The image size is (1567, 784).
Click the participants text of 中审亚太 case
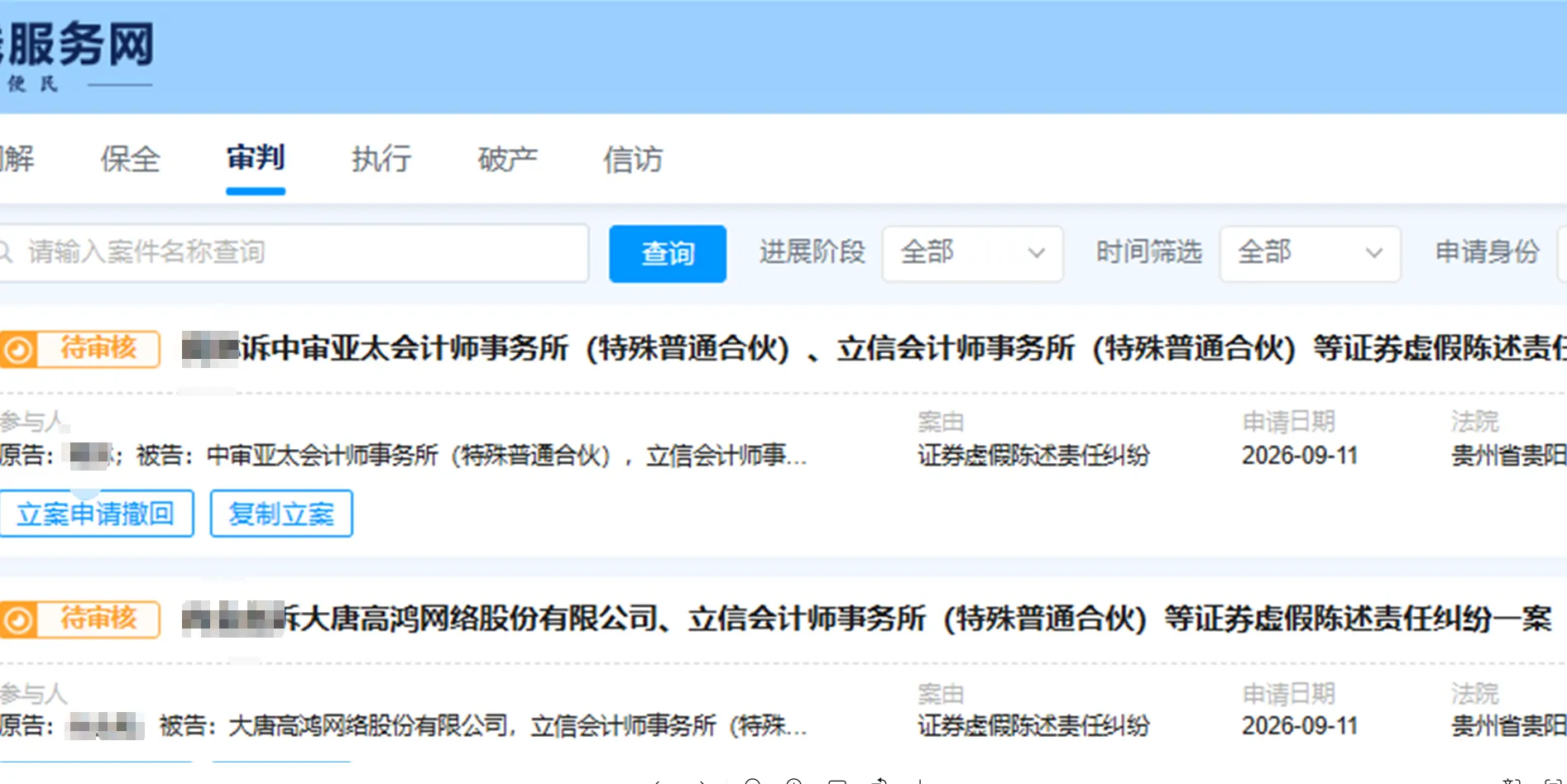coord(404,455)
